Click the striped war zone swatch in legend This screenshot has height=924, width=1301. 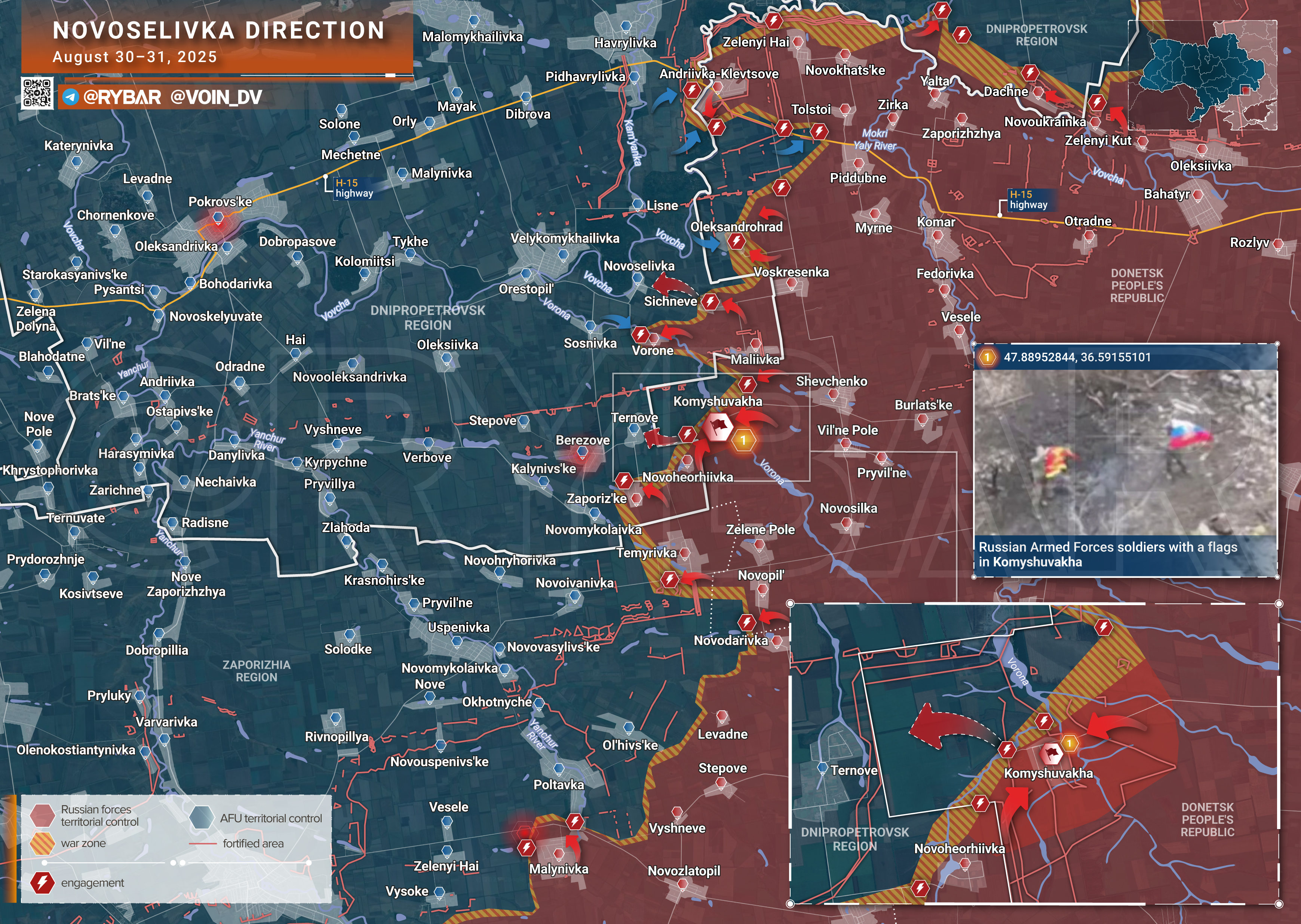[x=42, y=844]
